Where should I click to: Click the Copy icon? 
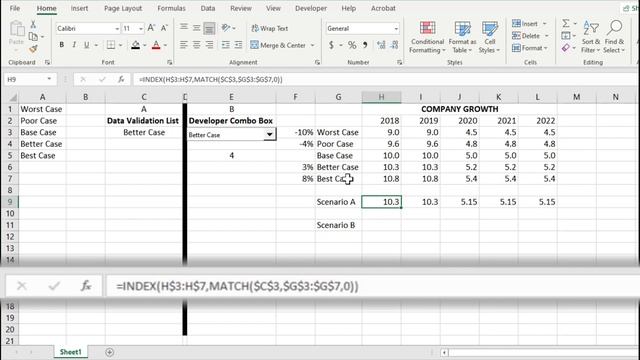[x=33, y=37]
